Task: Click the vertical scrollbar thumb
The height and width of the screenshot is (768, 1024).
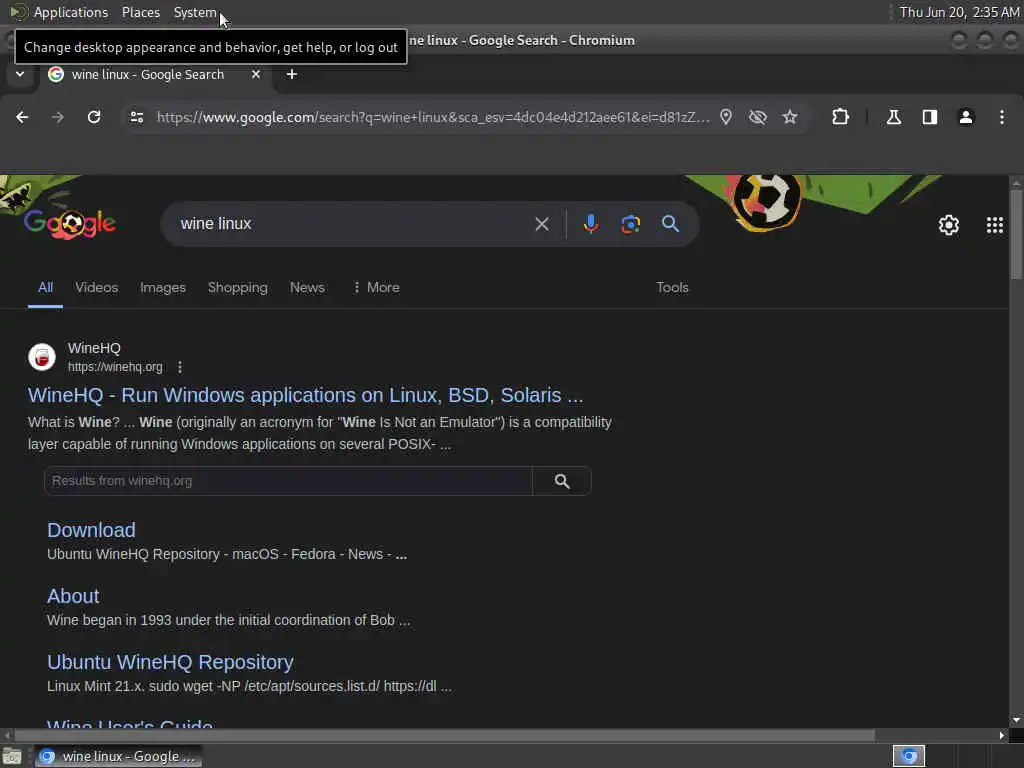Action: [1016, 234]
